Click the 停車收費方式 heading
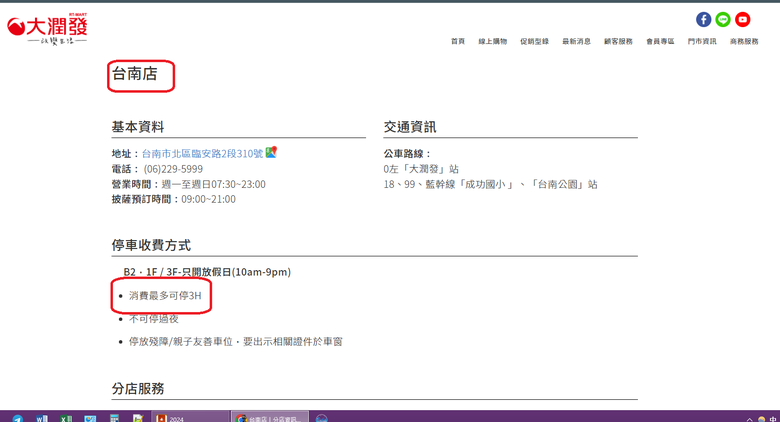This screenshot has width=780, height=422. tap(151, 245)
